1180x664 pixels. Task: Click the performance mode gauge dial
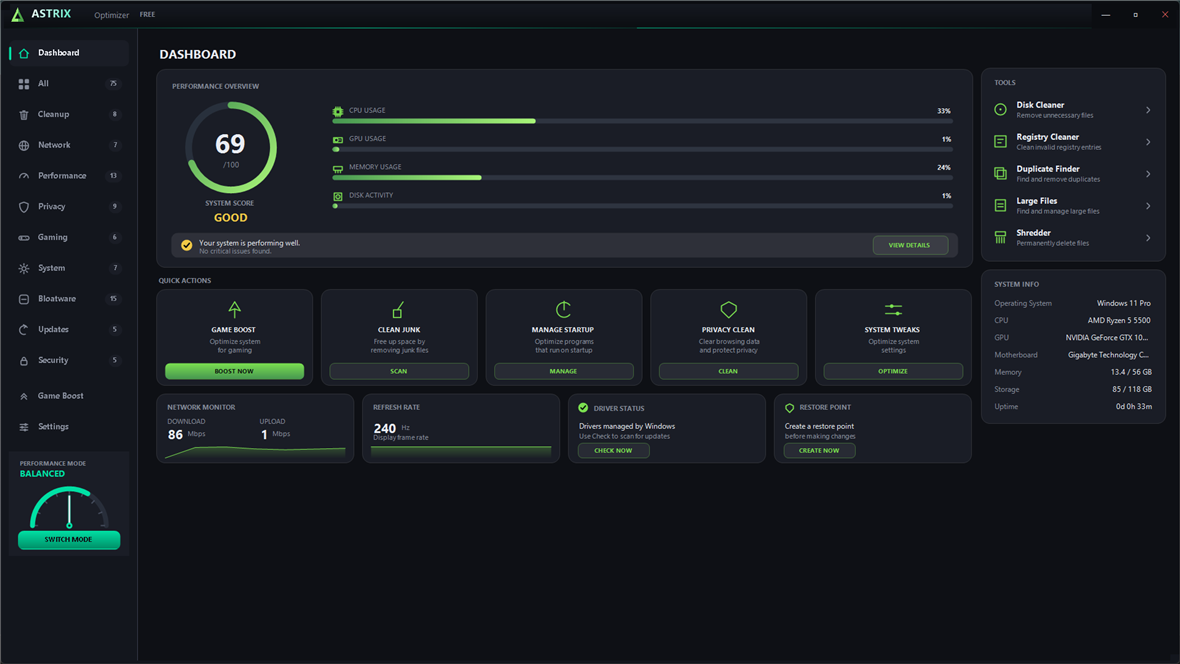click(69, 507)
